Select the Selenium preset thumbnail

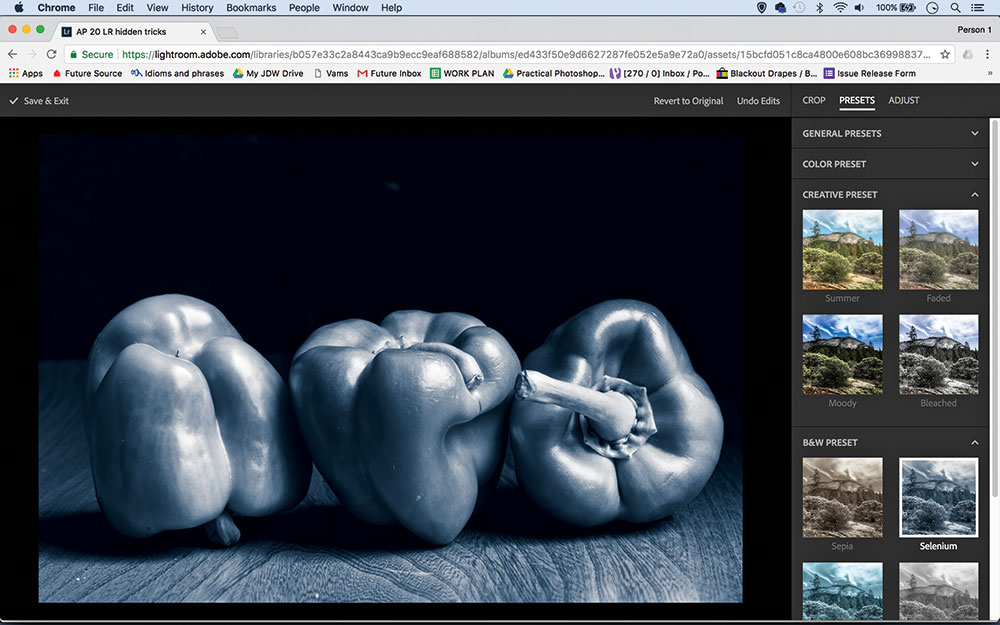click(x=938, y=497)
